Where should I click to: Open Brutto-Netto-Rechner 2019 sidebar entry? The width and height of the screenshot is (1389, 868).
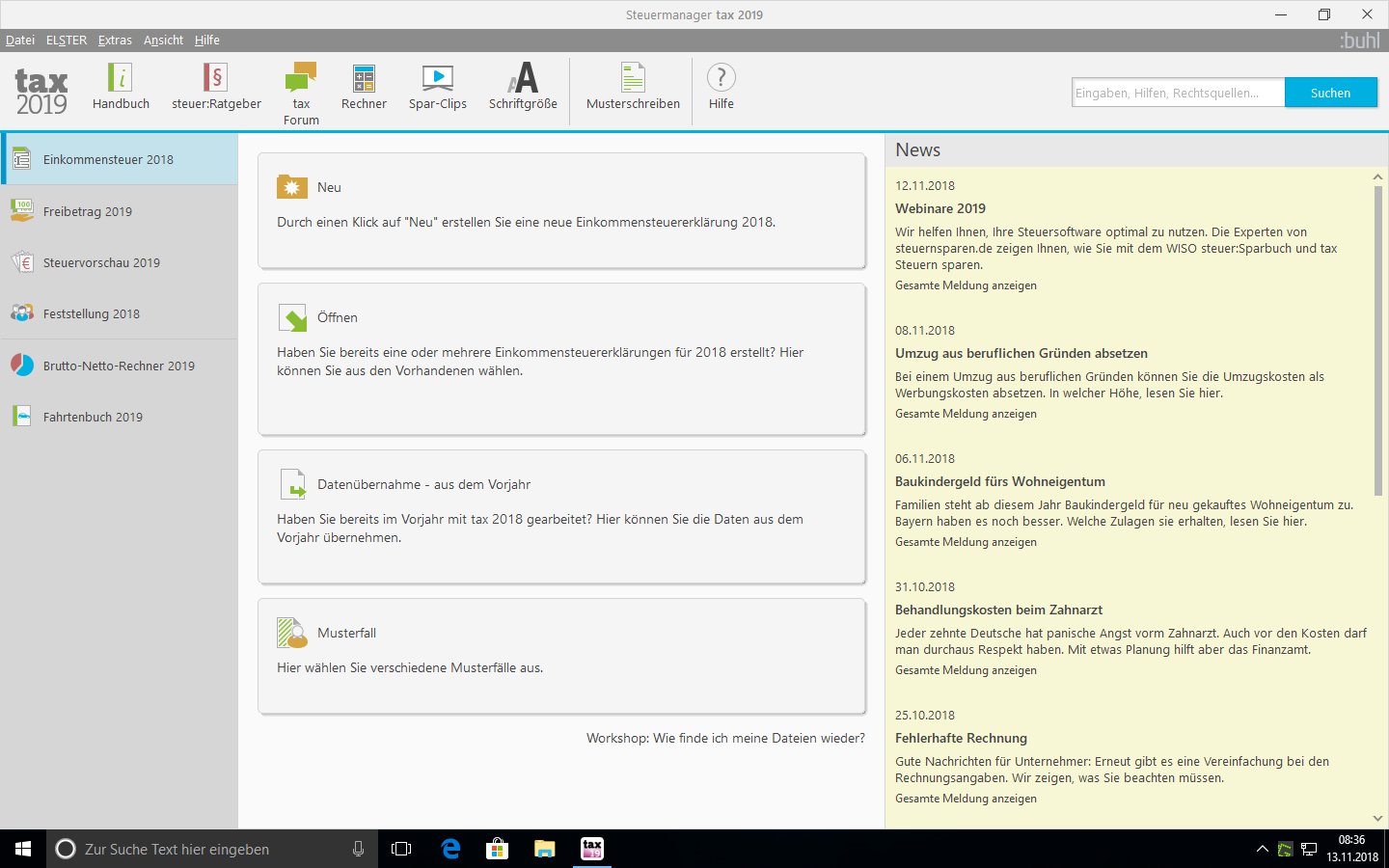click(119, 366)
